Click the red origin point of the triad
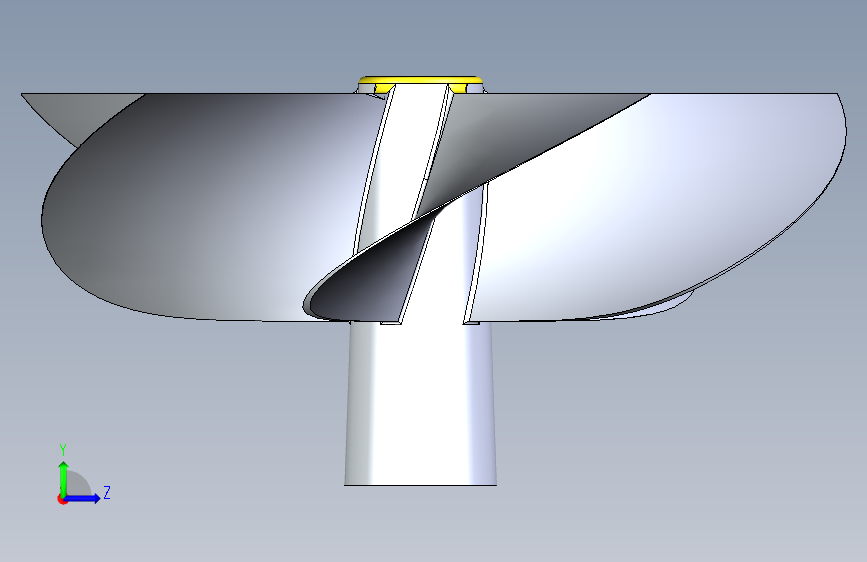 pos(62,499)
